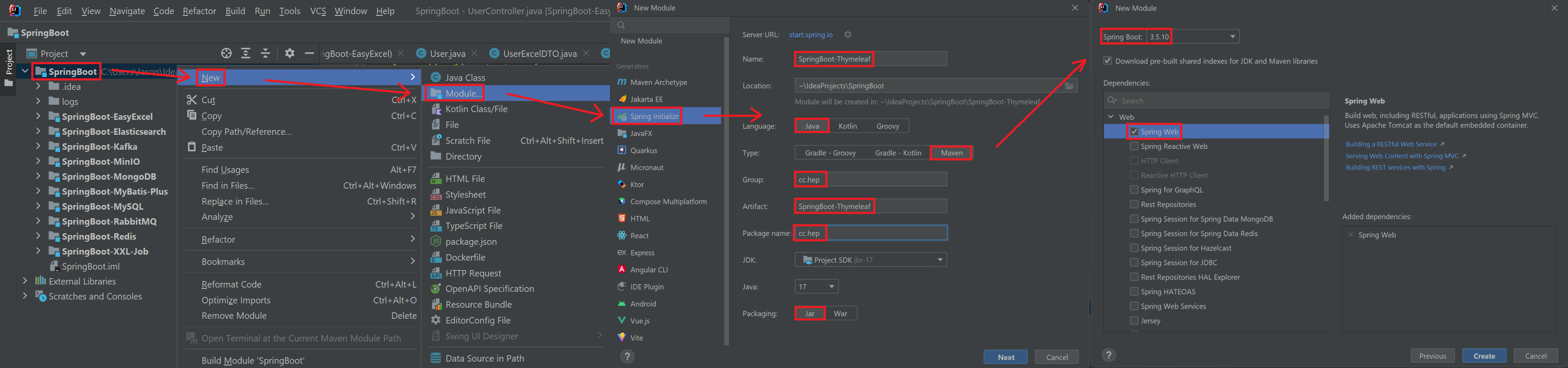Click the Next button
Viewport: 1568px width, 368px height.
[x=1005, y=357]
